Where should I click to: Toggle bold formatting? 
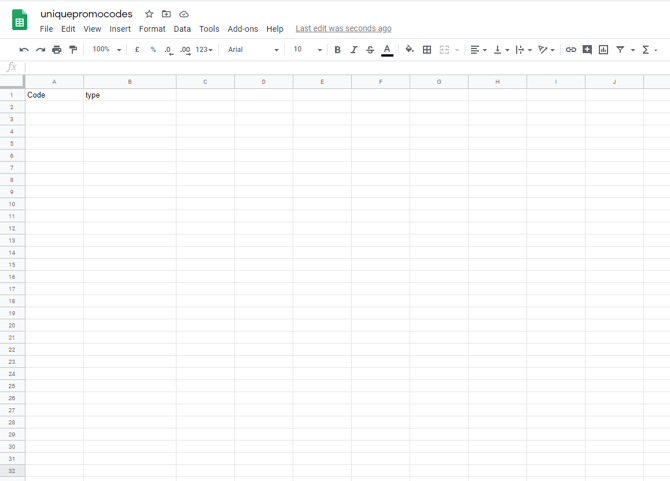pyautogui.click(x=337, y=50)
